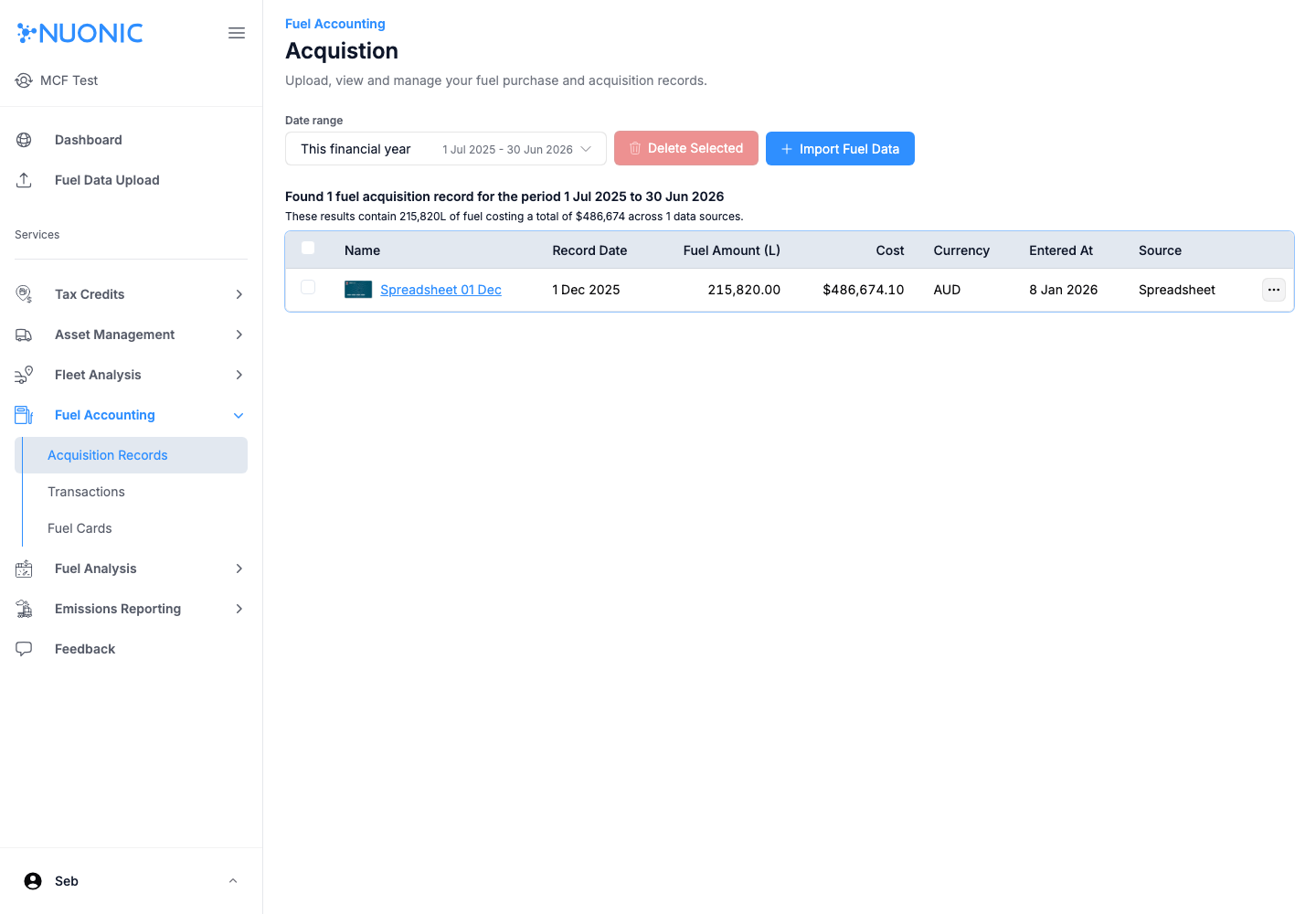This screenshot has height=914, width=1316.
Task: Click the Fuel Data Upload icon
Action: [x=23, y=179]
